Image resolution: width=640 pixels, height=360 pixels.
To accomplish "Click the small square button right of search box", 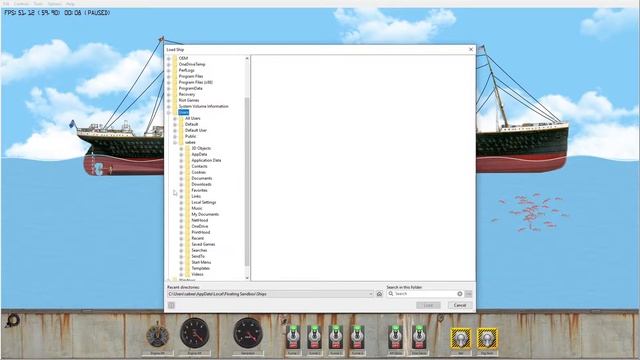I will pos(469,294).
